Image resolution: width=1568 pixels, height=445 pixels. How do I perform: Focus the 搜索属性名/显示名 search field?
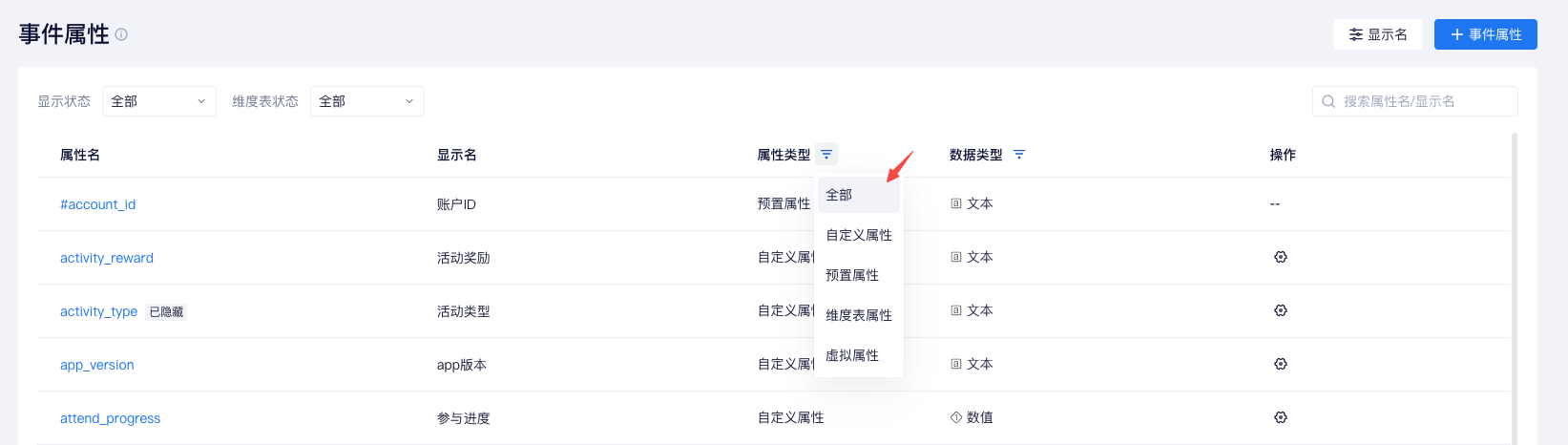[x=1415, y=101]
